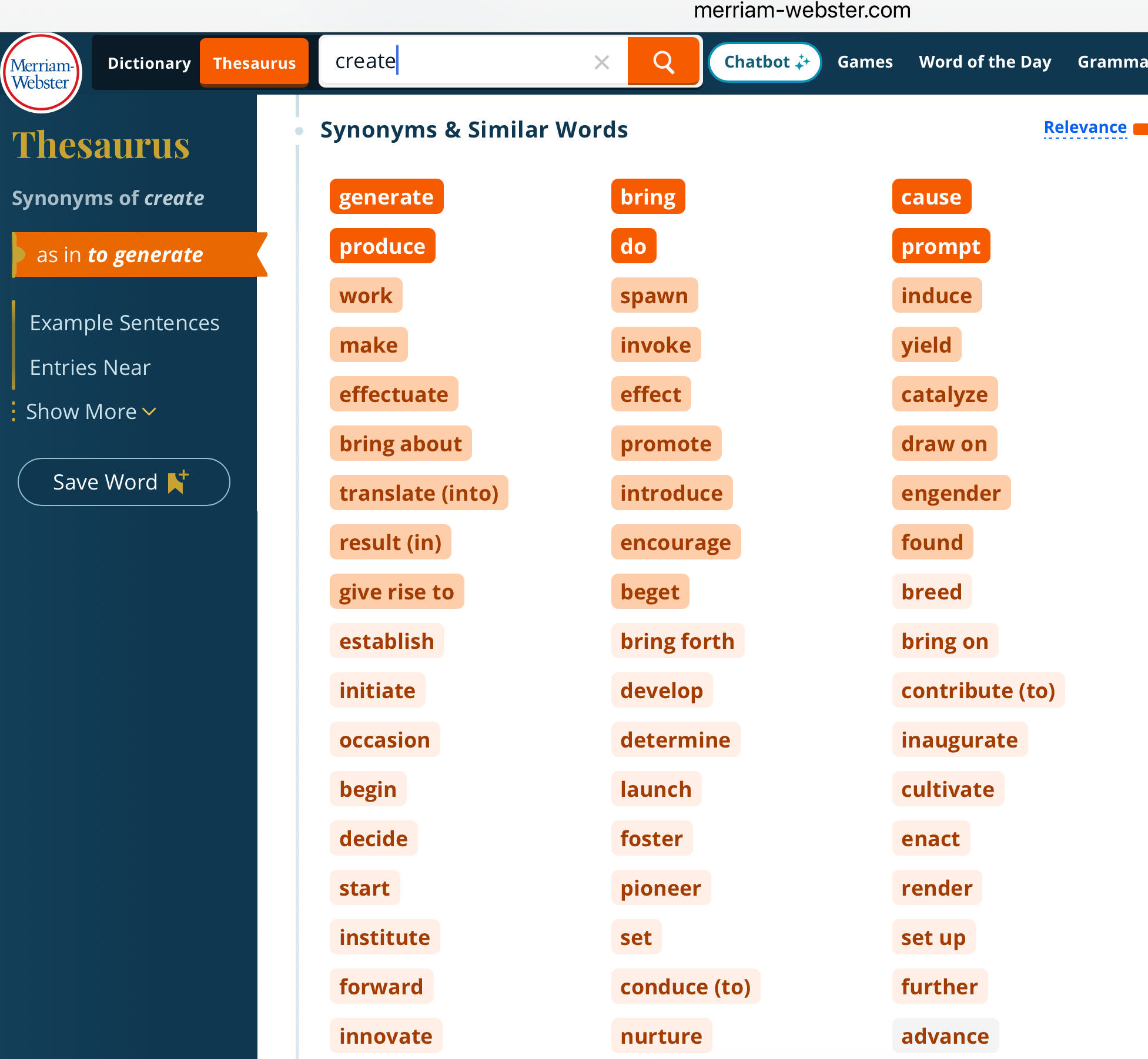Open synonym 'pioneer'
The image size is (1148, 1059).
[661, 887]
